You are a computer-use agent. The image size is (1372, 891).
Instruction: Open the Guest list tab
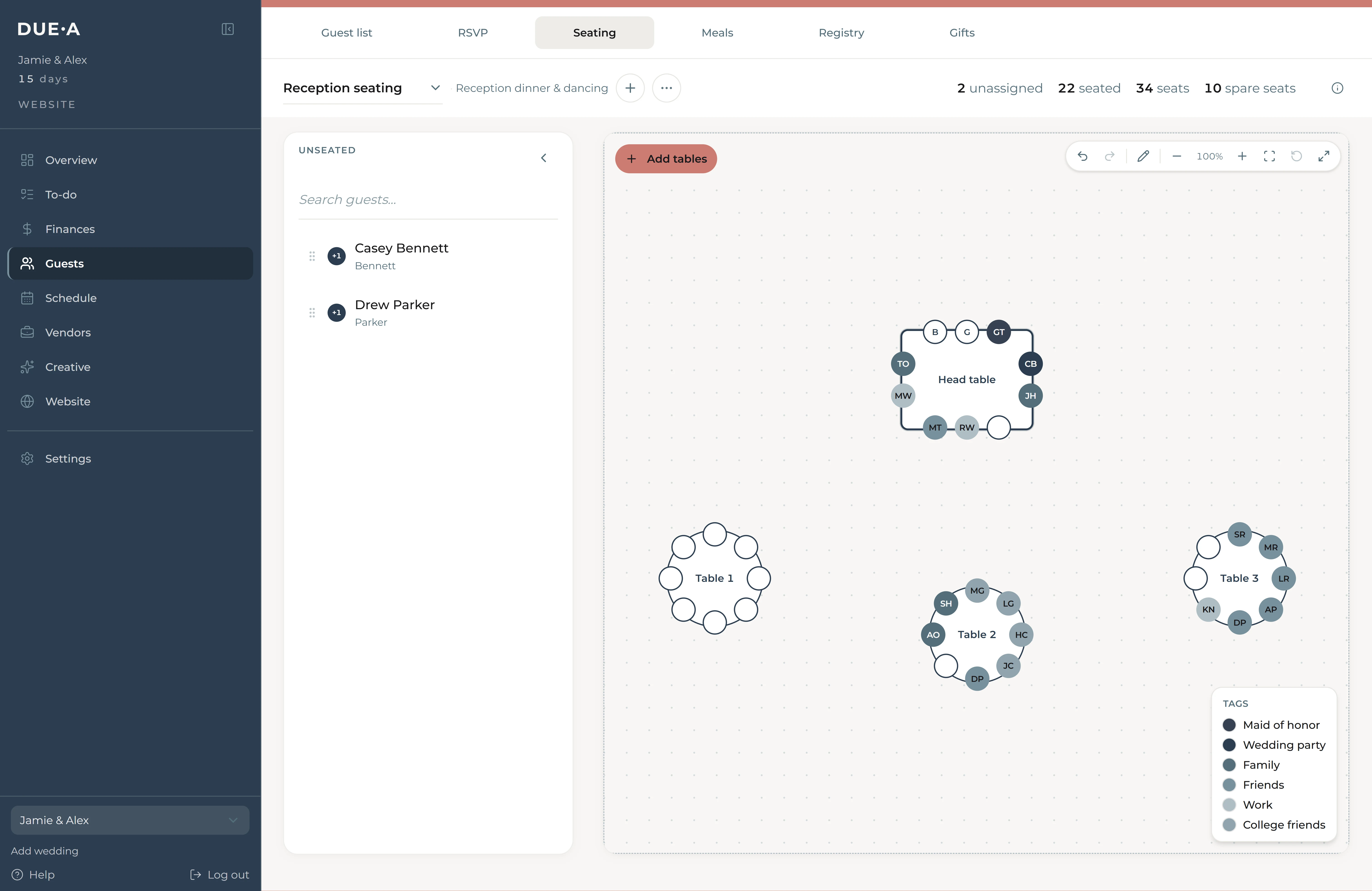tap(346, 33)
